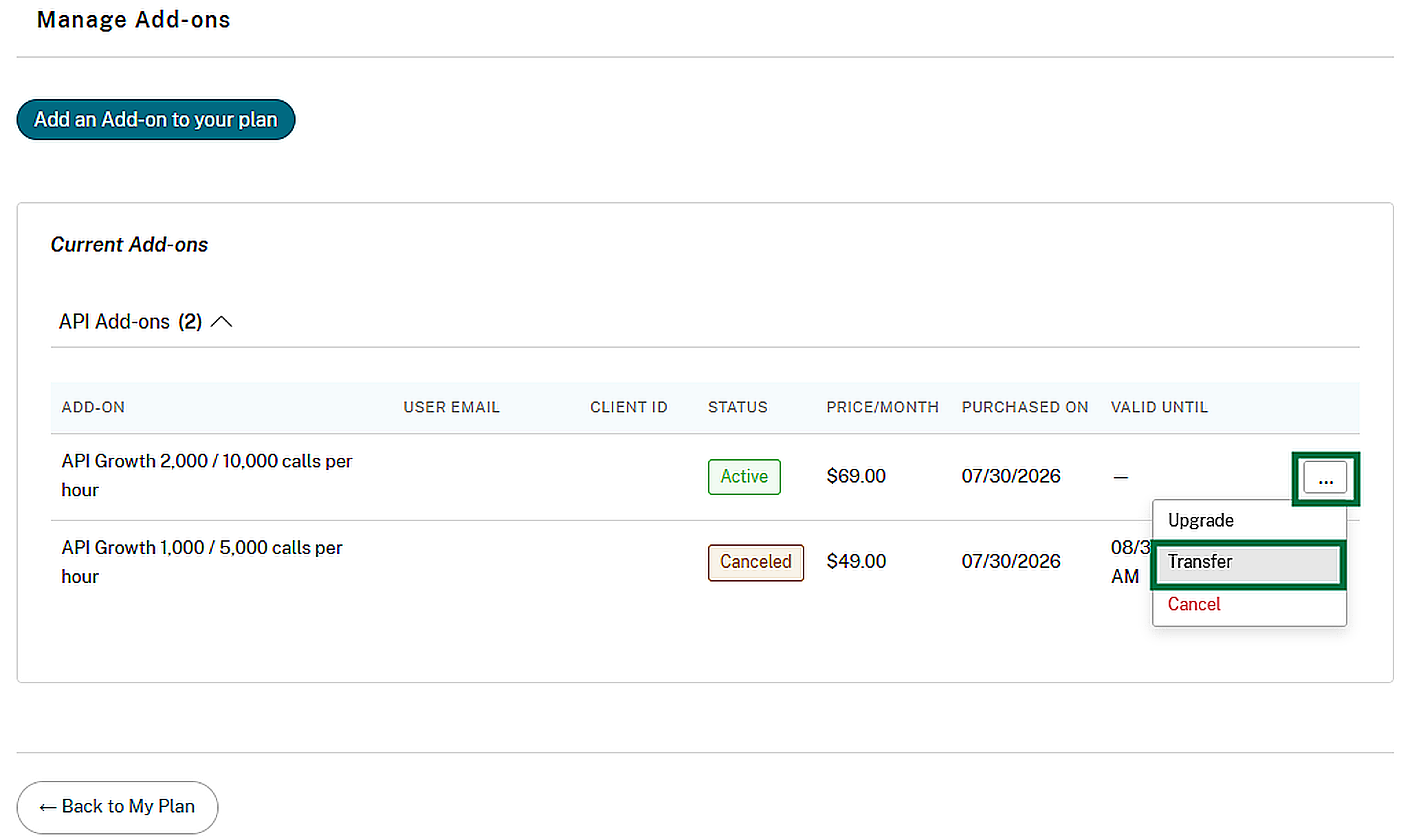Click the VALID UNTIL column header

[x=1159, y=407]
